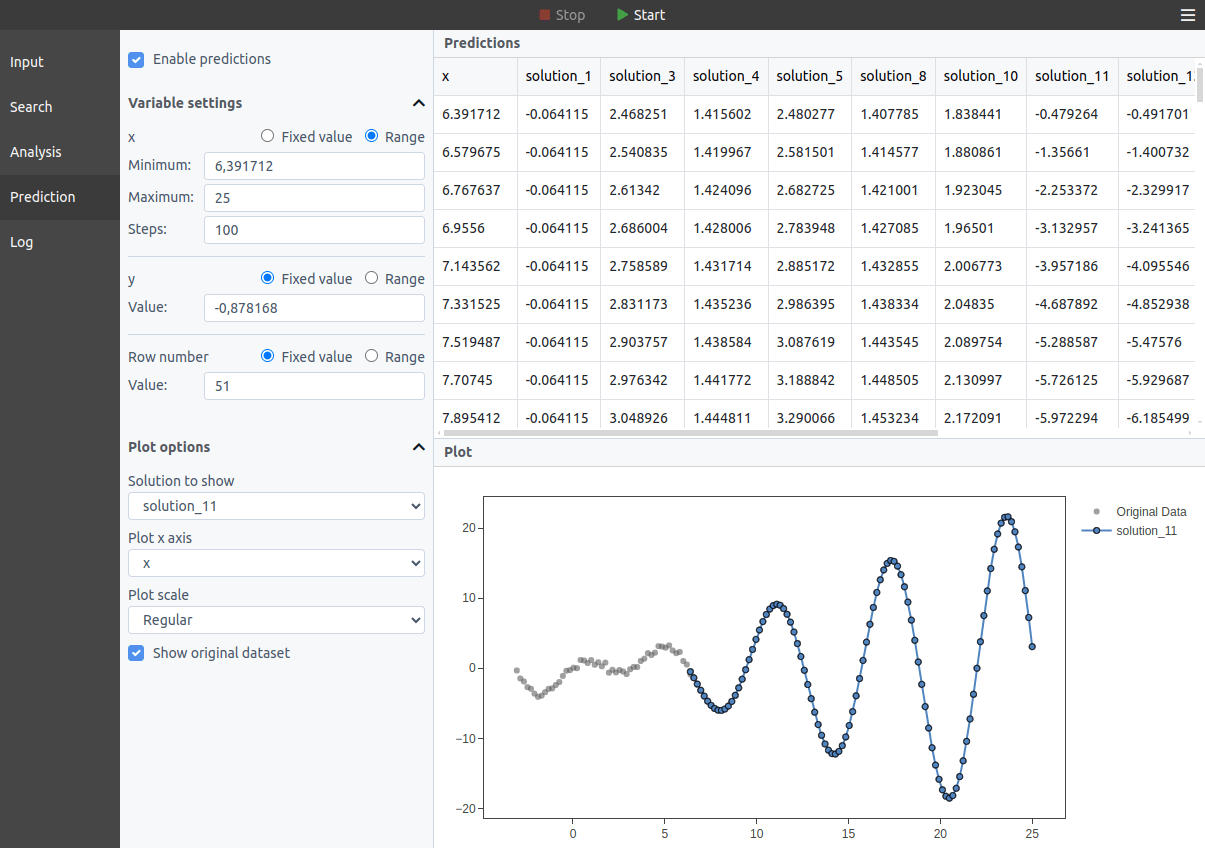Open the hamburger menu icon
Screen dimensions: 1205x848
[x=1187, y=15]
